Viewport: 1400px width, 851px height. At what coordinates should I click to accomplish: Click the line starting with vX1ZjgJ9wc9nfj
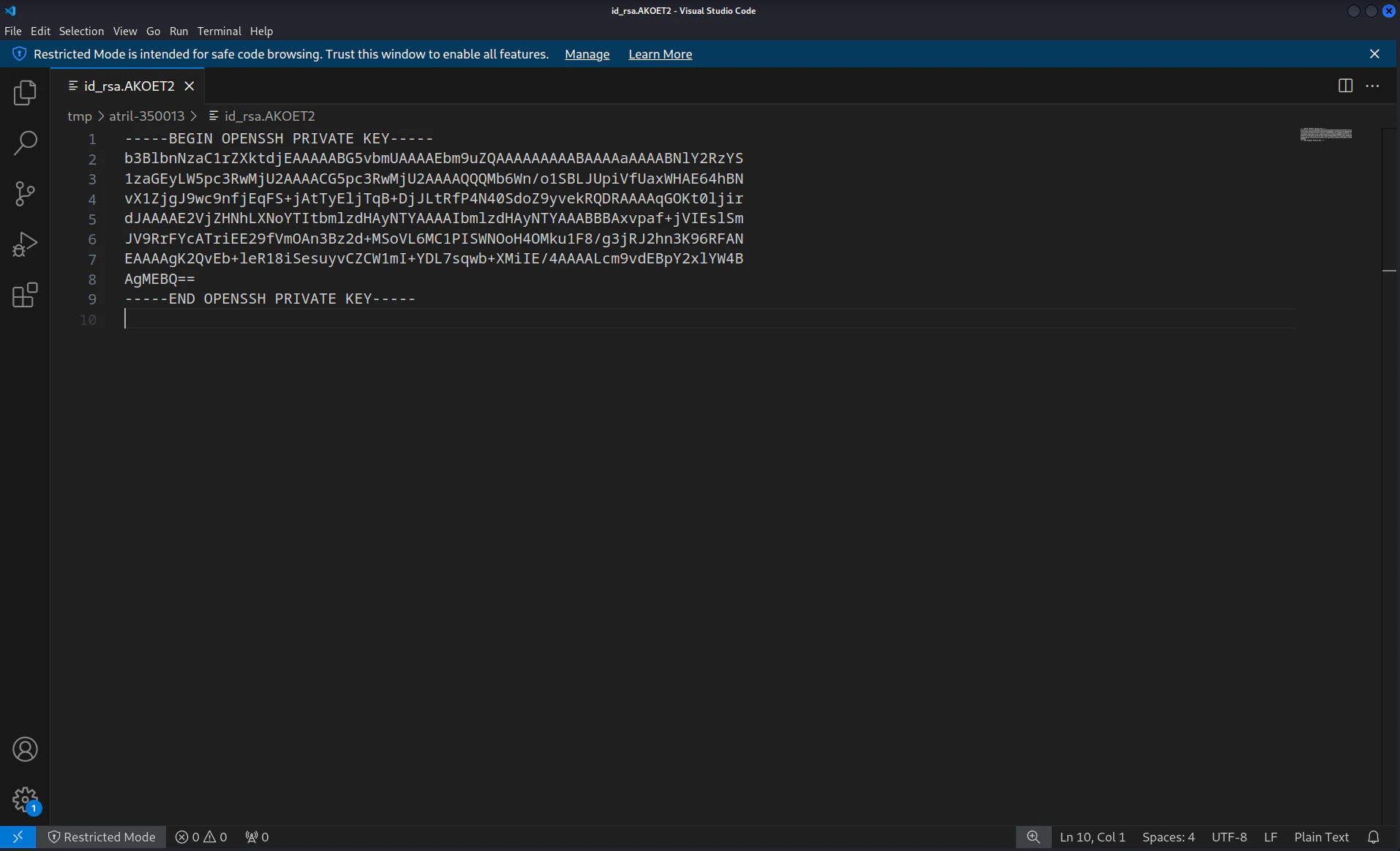click(434, 198)
